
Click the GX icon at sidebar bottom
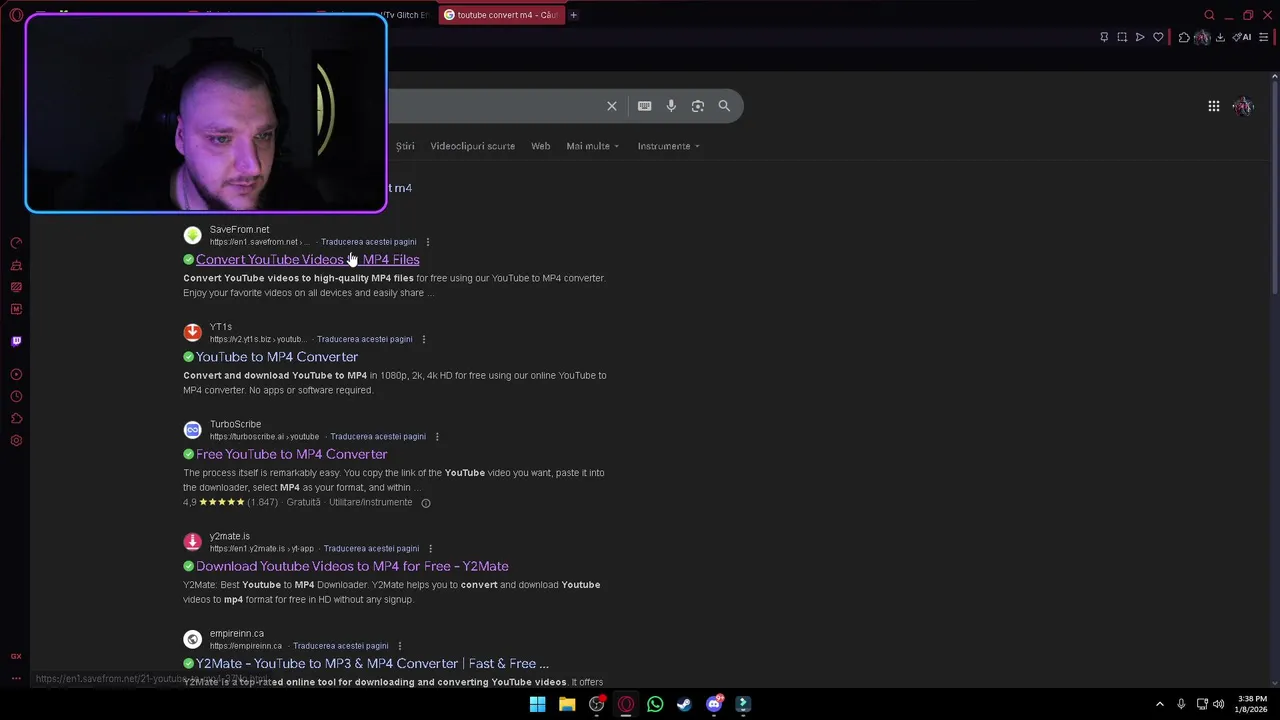16,656
